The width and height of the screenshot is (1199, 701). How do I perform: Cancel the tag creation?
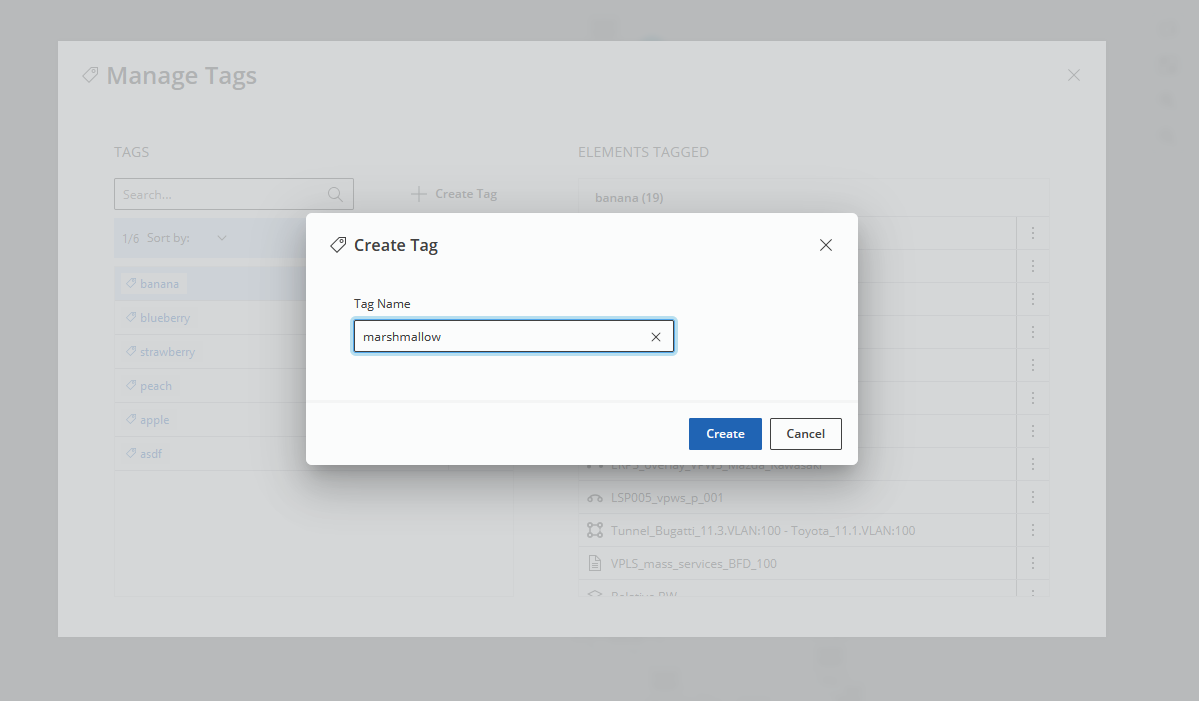pos(805,434)
